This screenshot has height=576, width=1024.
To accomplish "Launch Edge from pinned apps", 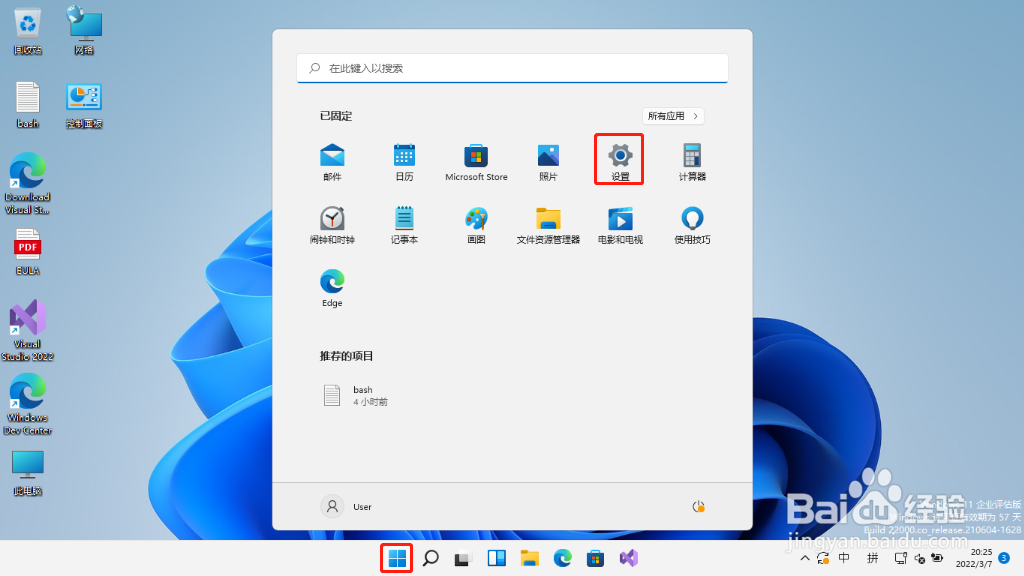I will [332, 288].
